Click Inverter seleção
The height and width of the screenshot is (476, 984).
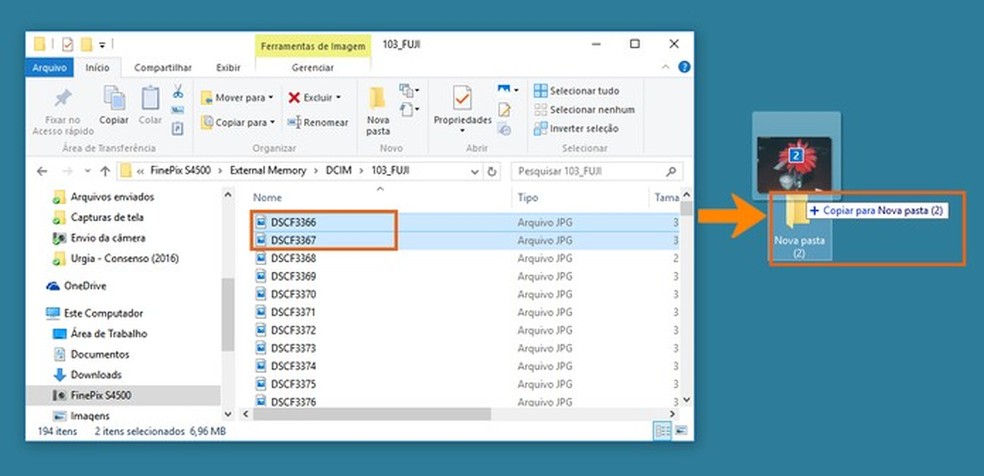tap(576, 129)
